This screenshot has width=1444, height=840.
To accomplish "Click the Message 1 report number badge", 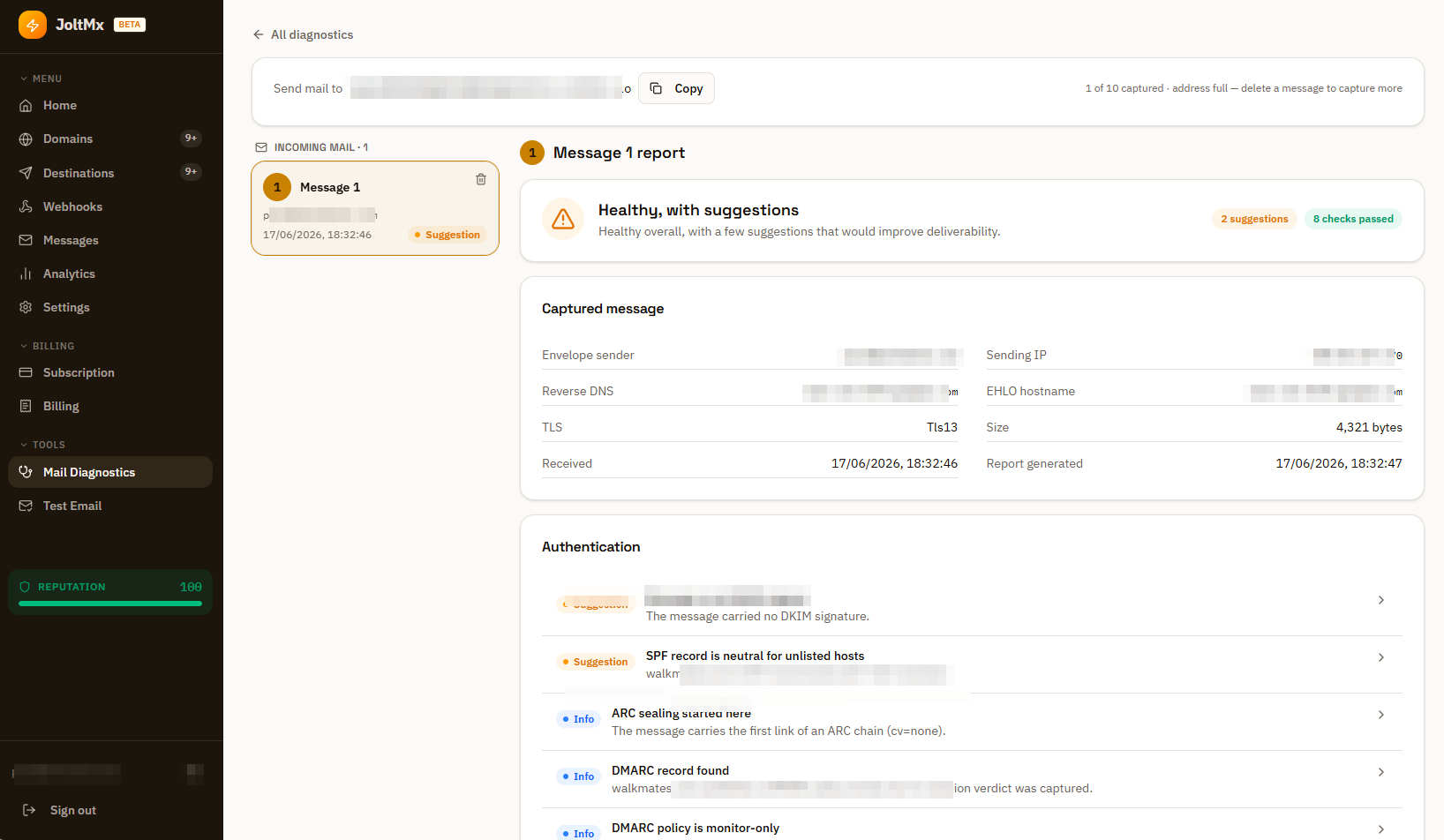I will pos(532,153).
